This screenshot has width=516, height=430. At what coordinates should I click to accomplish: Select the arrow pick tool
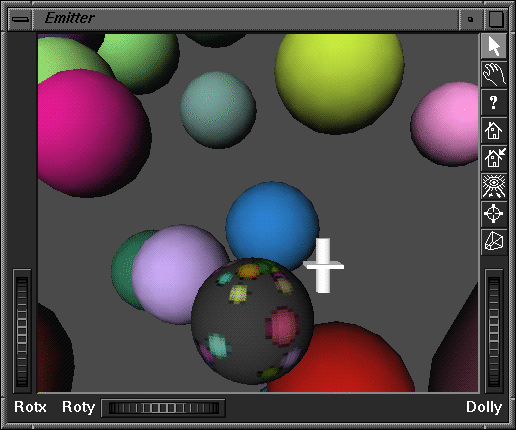tap(494, 46)
